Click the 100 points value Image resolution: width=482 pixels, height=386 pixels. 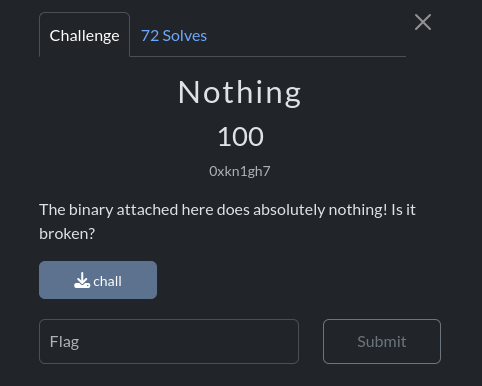pyautogui.click(x=241, y=136)
